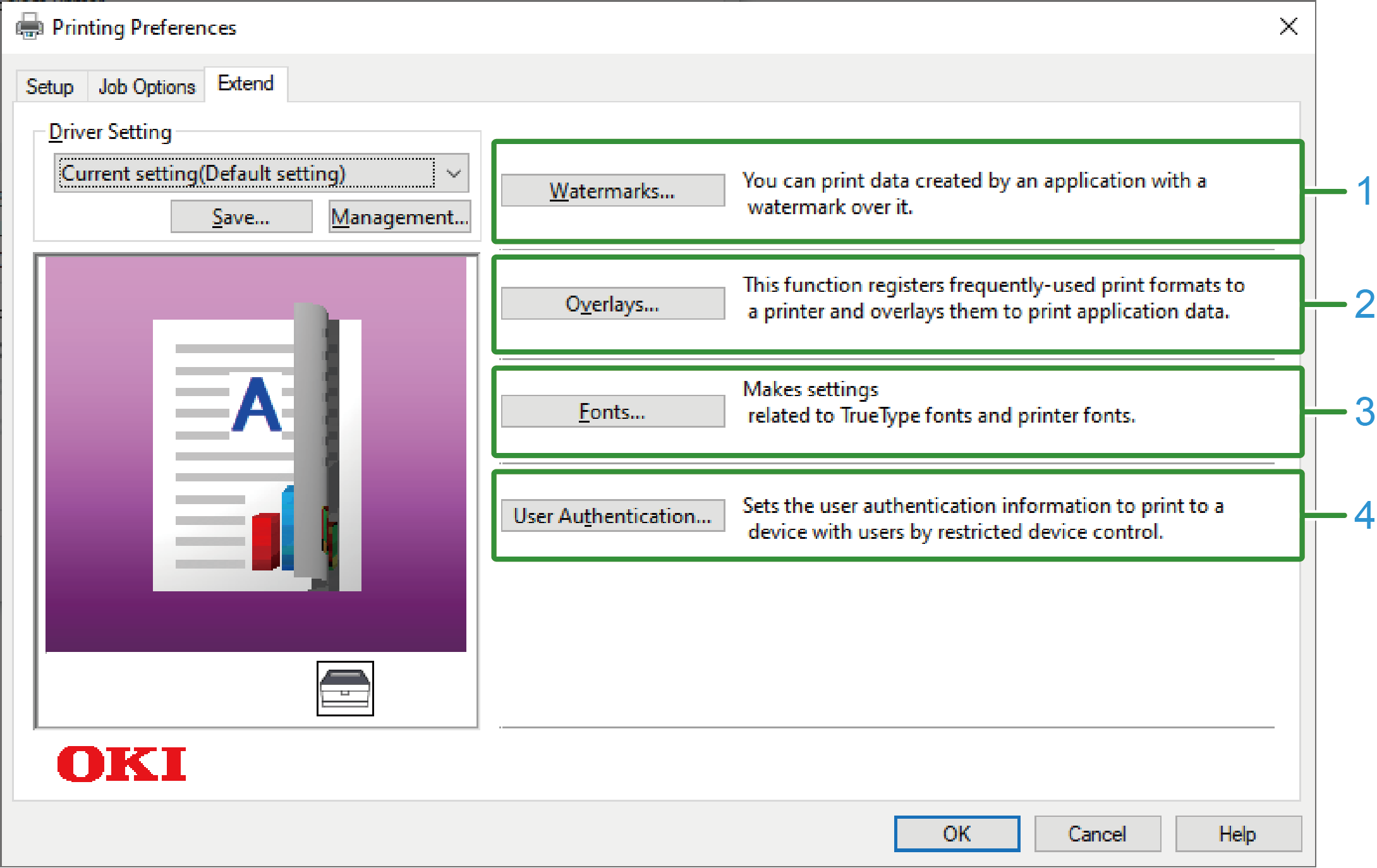1377x868 pixels.
Task: Click the document preview image
Action: (x=256, y=453)
